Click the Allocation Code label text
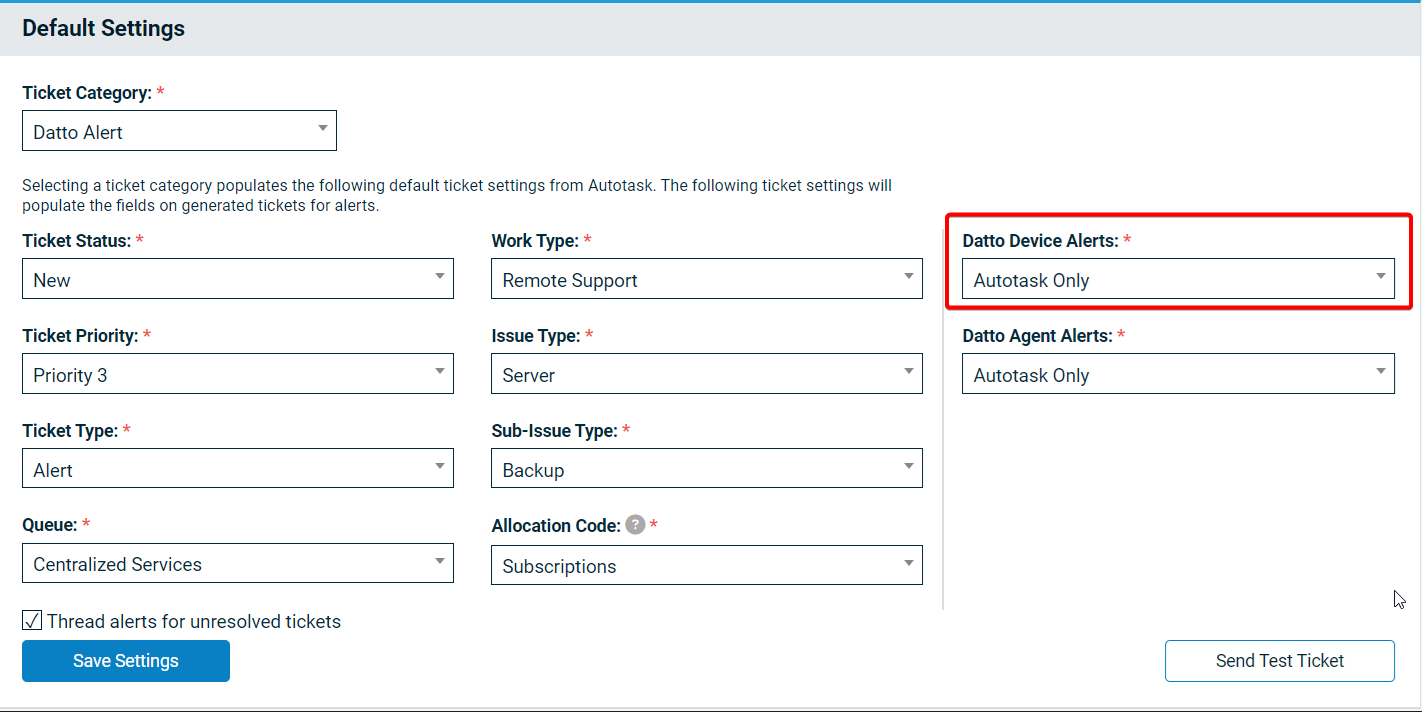 click(556, 526)
